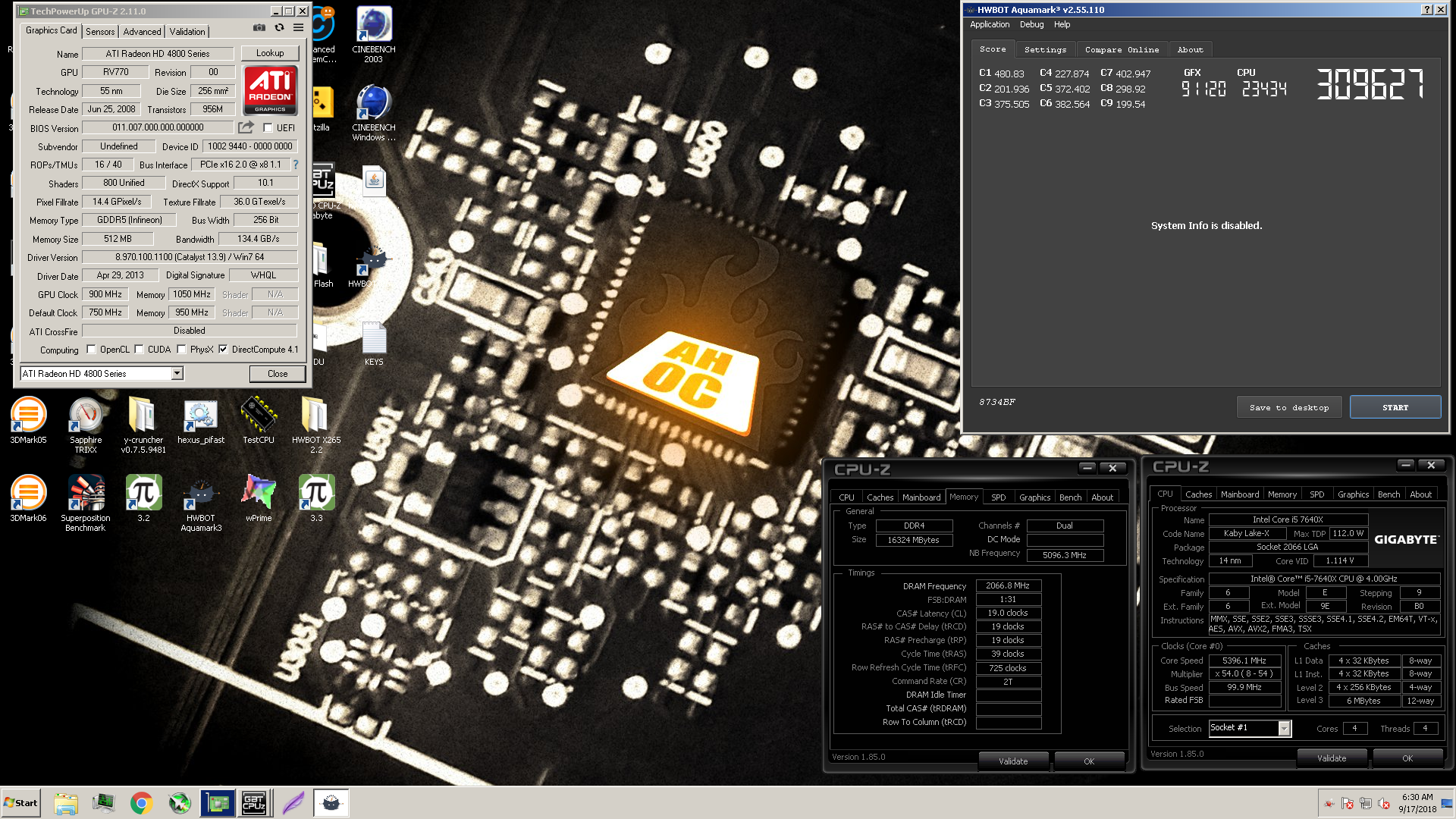Open the hexus_pifast desktop icon

click(201, 421)
